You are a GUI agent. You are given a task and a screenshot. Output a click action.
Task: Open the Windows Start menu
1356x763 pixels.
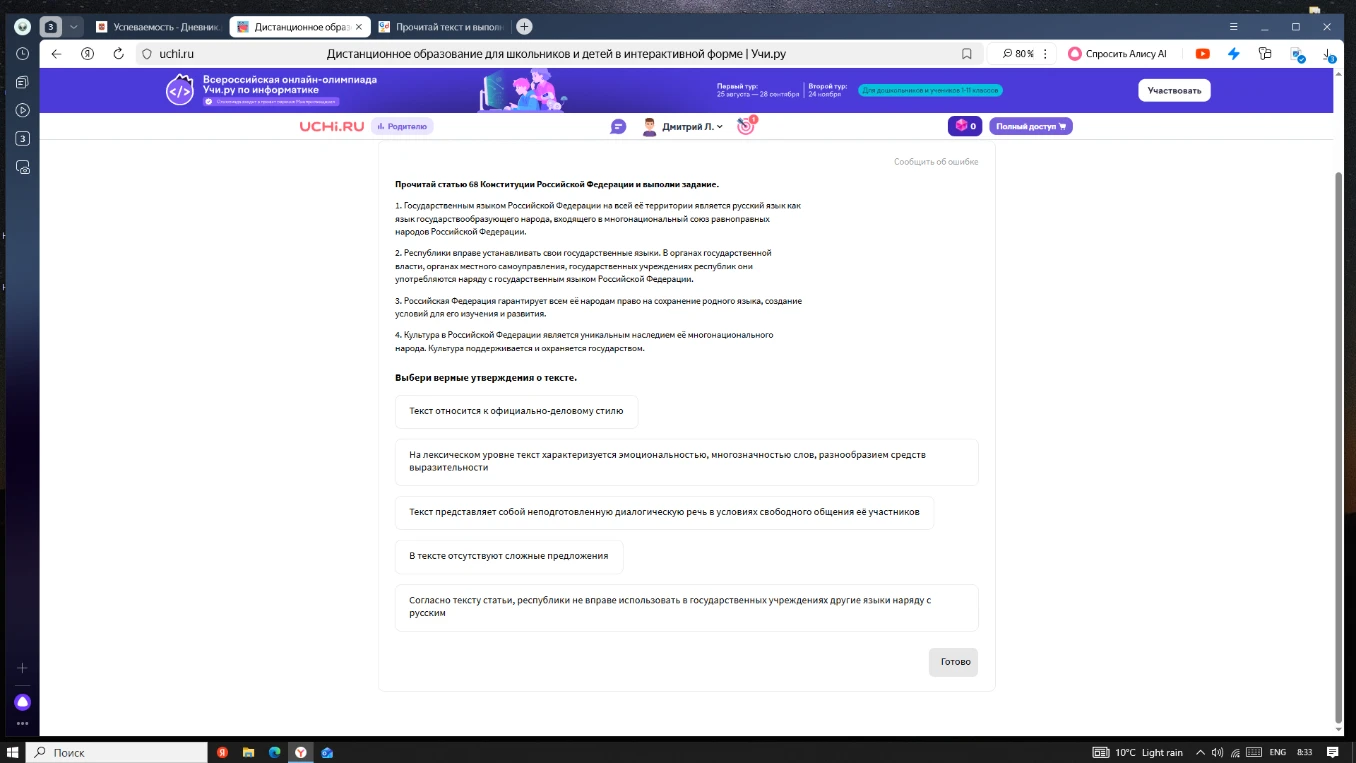(x=13, y=752)
